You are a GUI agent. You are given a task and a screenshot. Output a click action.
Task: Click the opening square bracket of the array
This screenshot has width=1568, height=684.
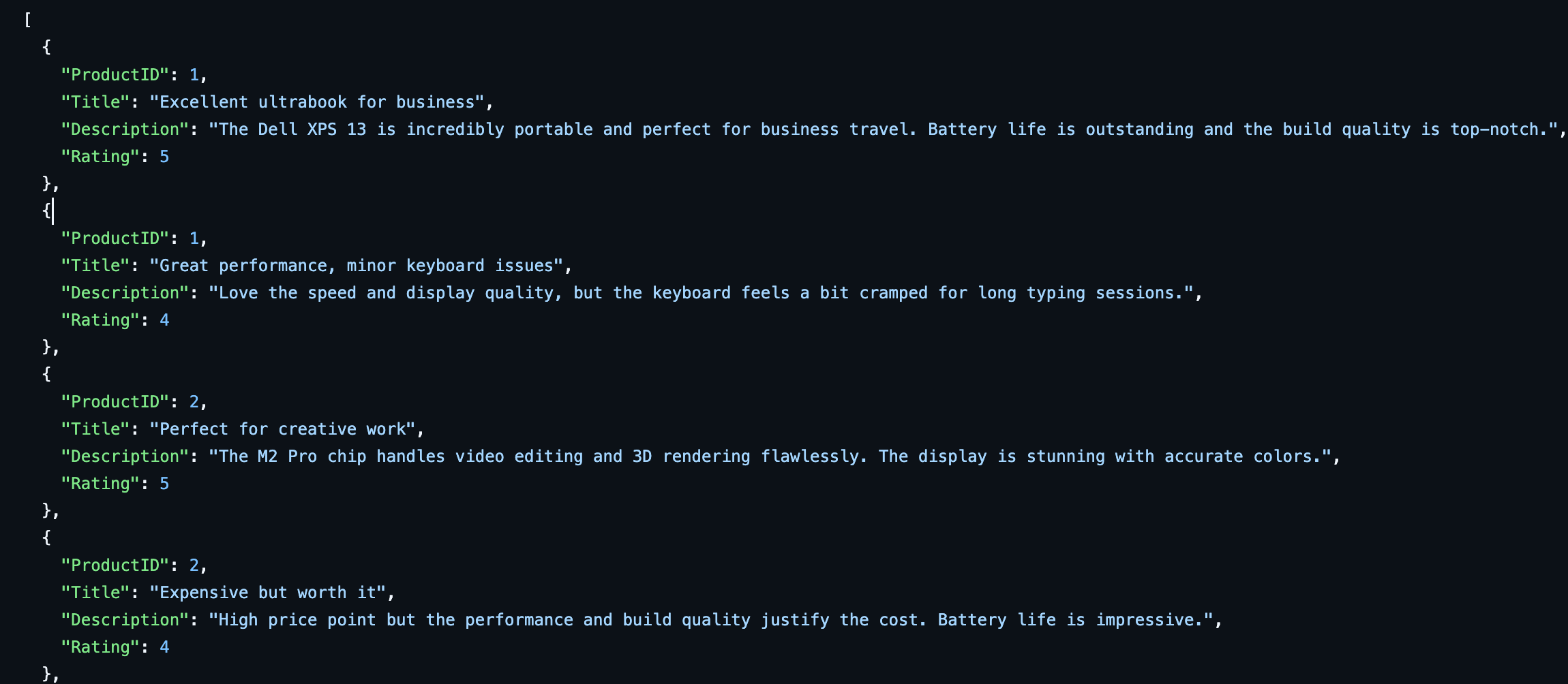click(x=27, y=20)
